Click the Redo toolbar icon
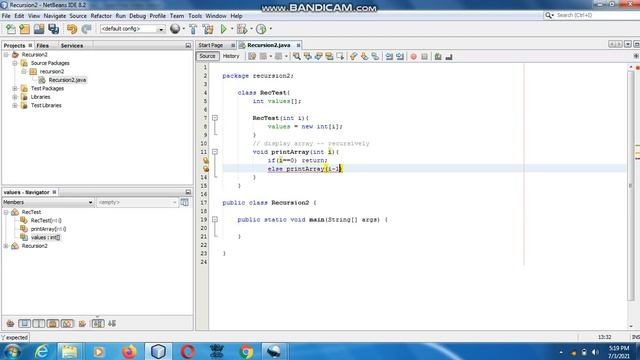Viewport: 640px width, 360px height. tap(86, 29)
